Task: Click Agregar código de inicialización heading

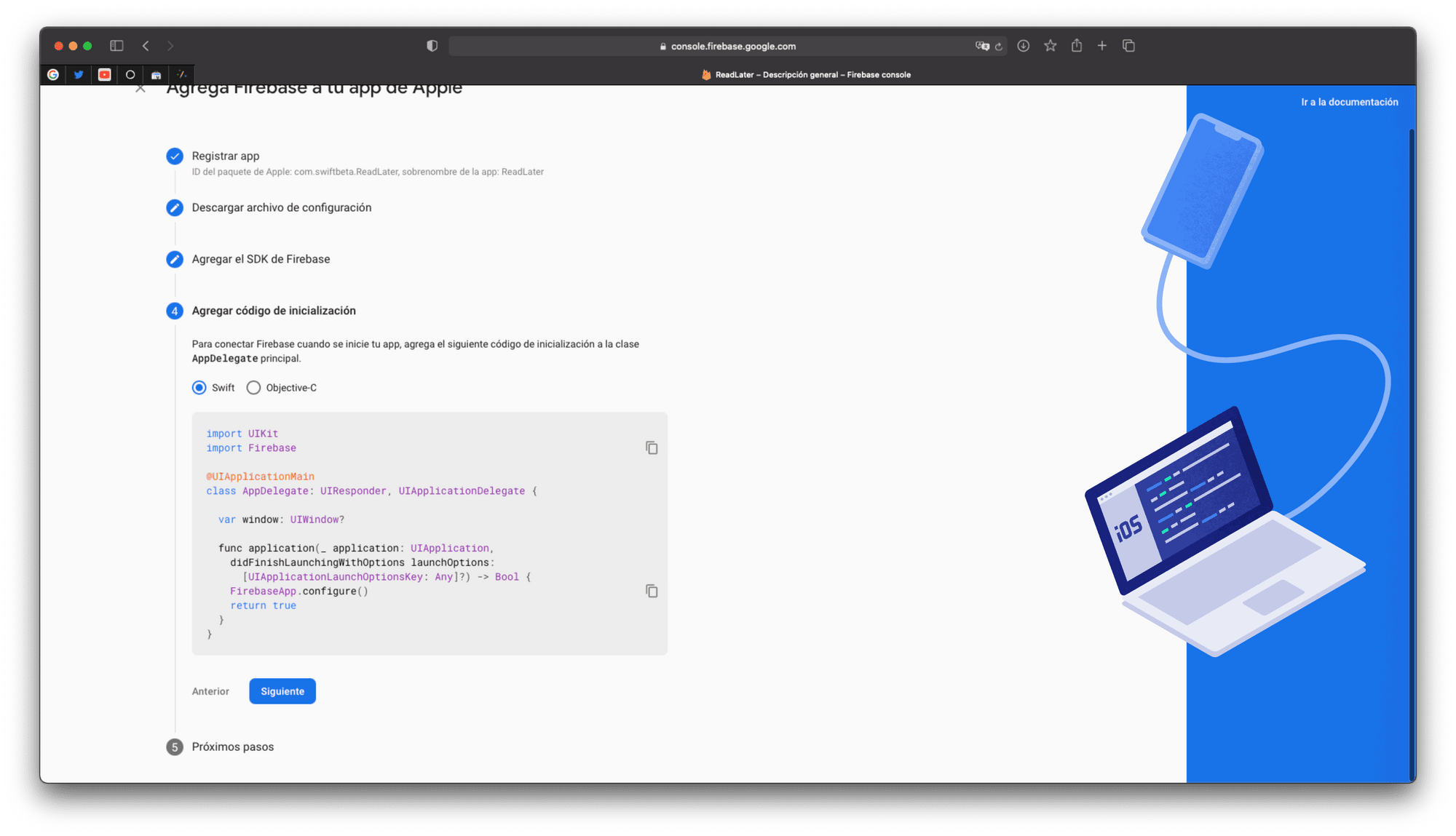Action: click(x=274, y=311)
